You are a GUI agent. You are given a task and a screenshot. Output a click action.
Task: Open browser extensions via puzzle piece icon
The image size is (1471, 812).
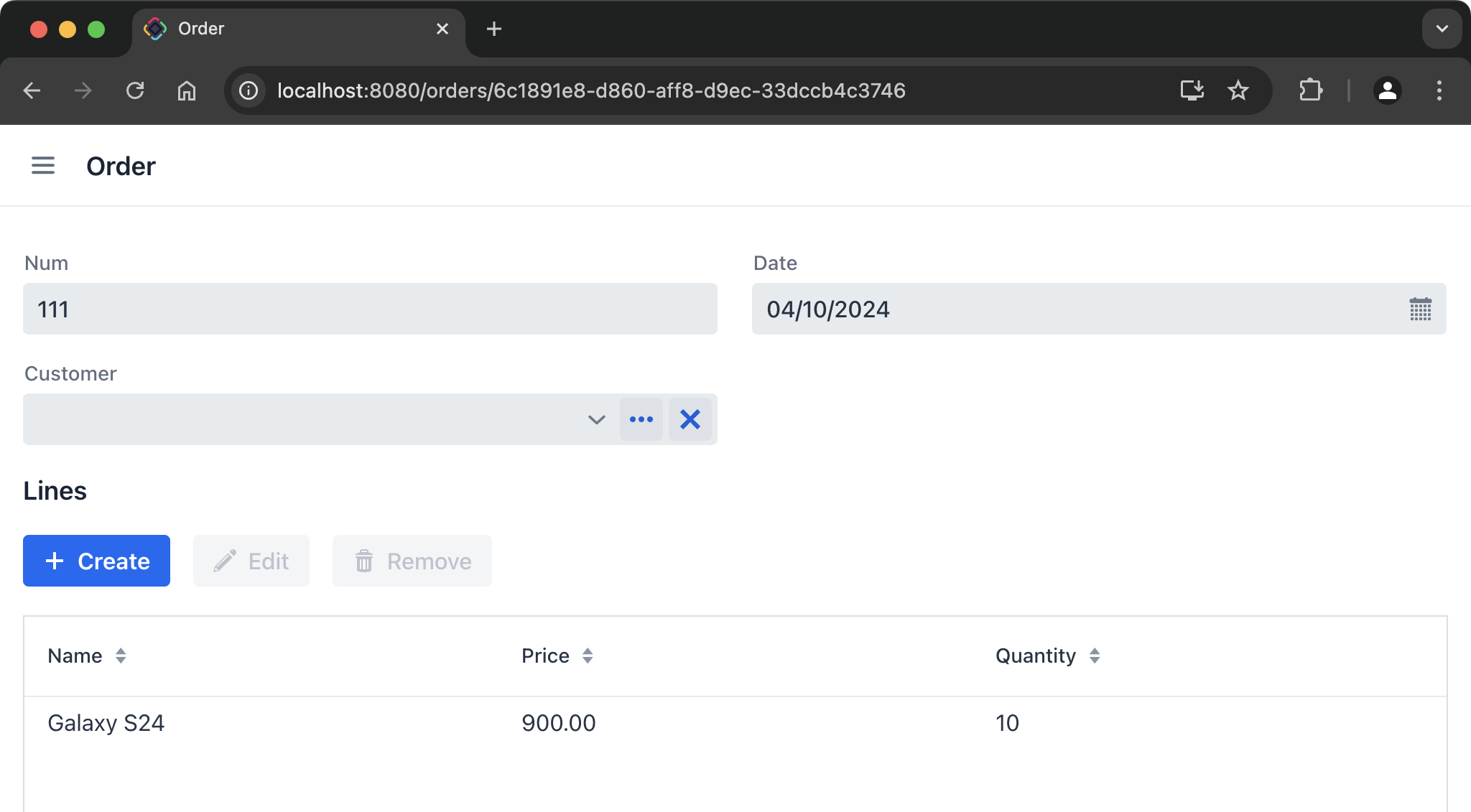(1311, 90)
